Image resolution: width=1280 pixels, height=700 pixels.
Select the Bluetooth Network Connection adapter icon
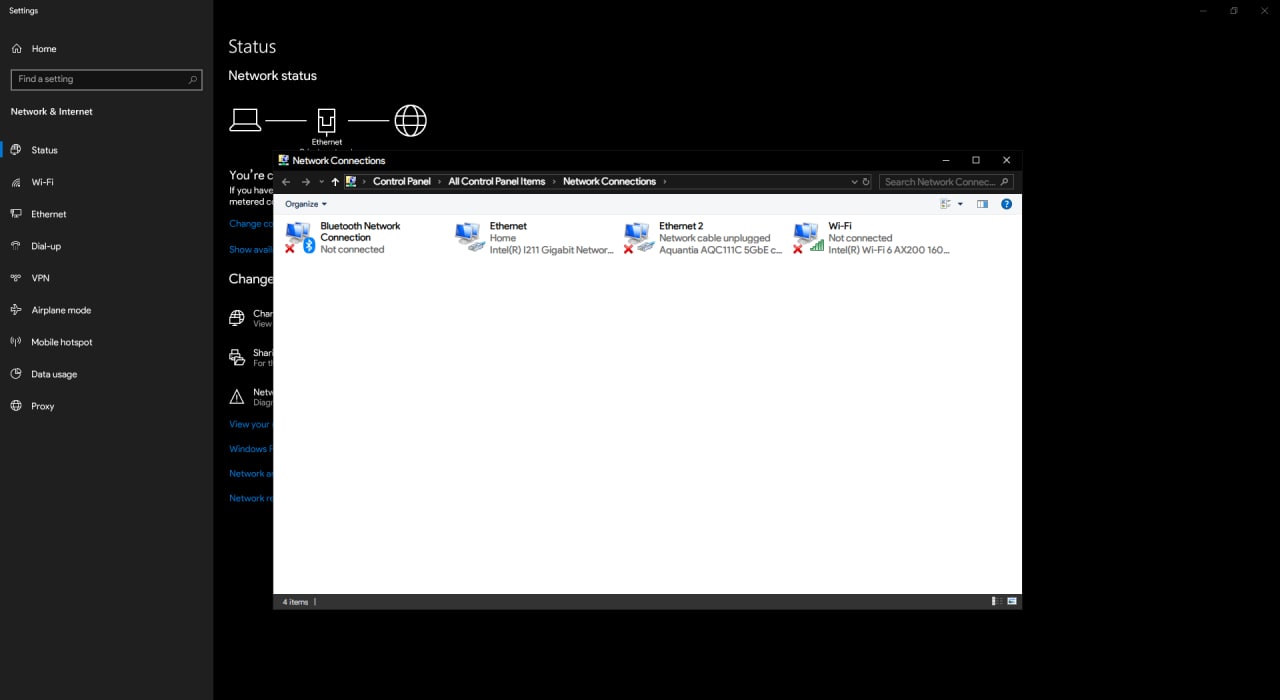300,237
